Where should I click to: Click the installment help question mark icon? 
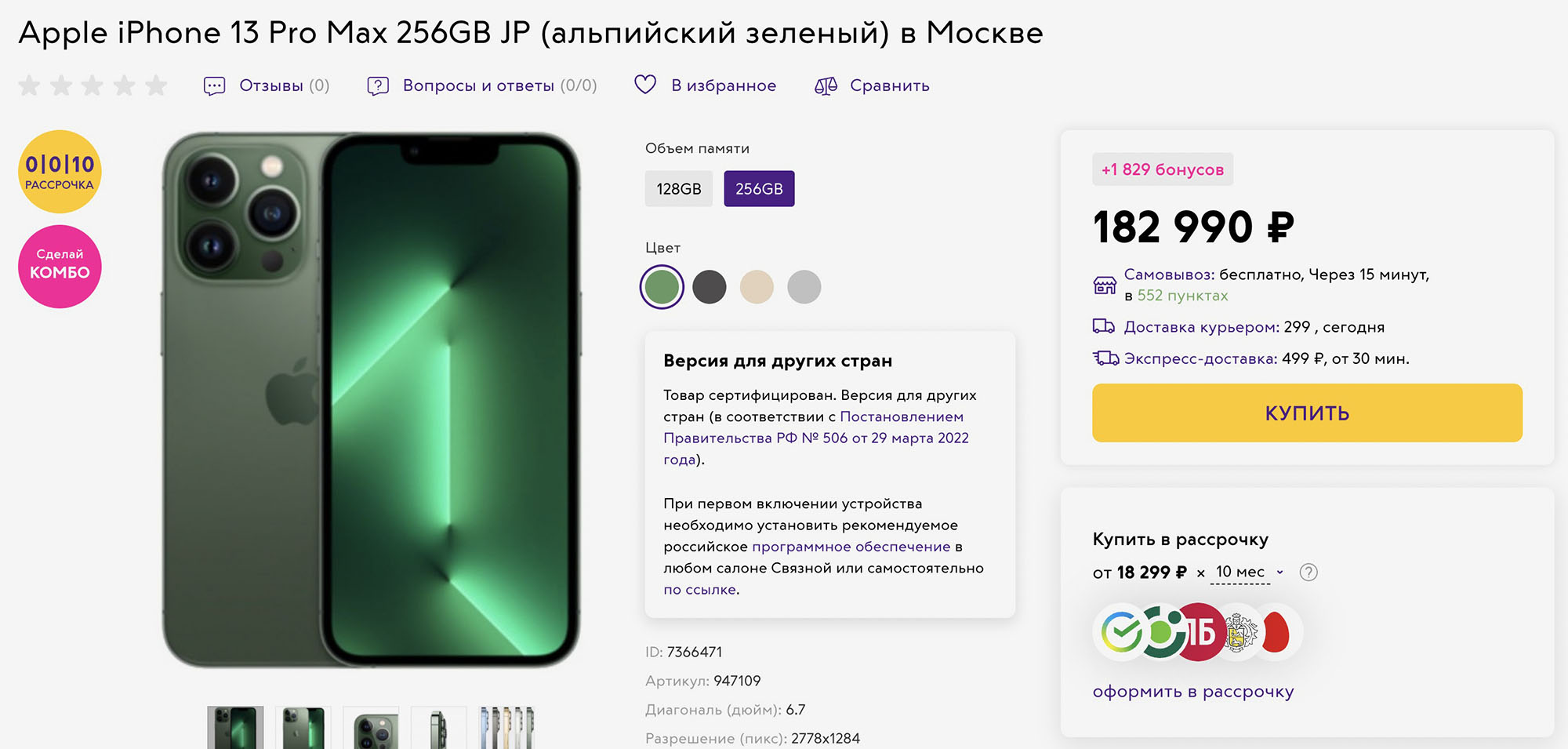(1308, 573)
